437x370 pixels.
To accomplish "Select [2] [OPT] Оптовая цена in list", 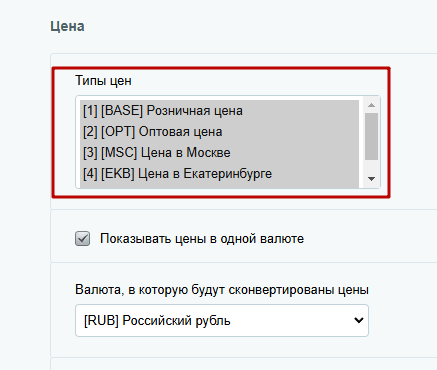I will [219, 132].
